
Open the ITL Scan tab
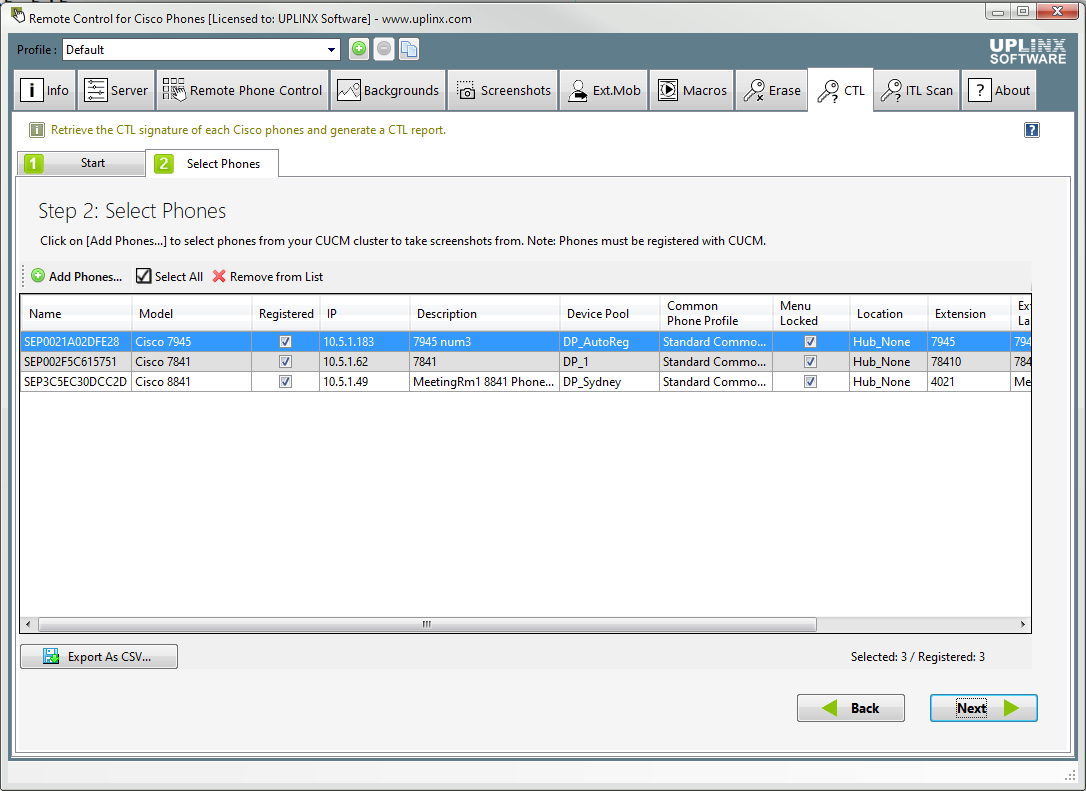click(x=916, y=90)
